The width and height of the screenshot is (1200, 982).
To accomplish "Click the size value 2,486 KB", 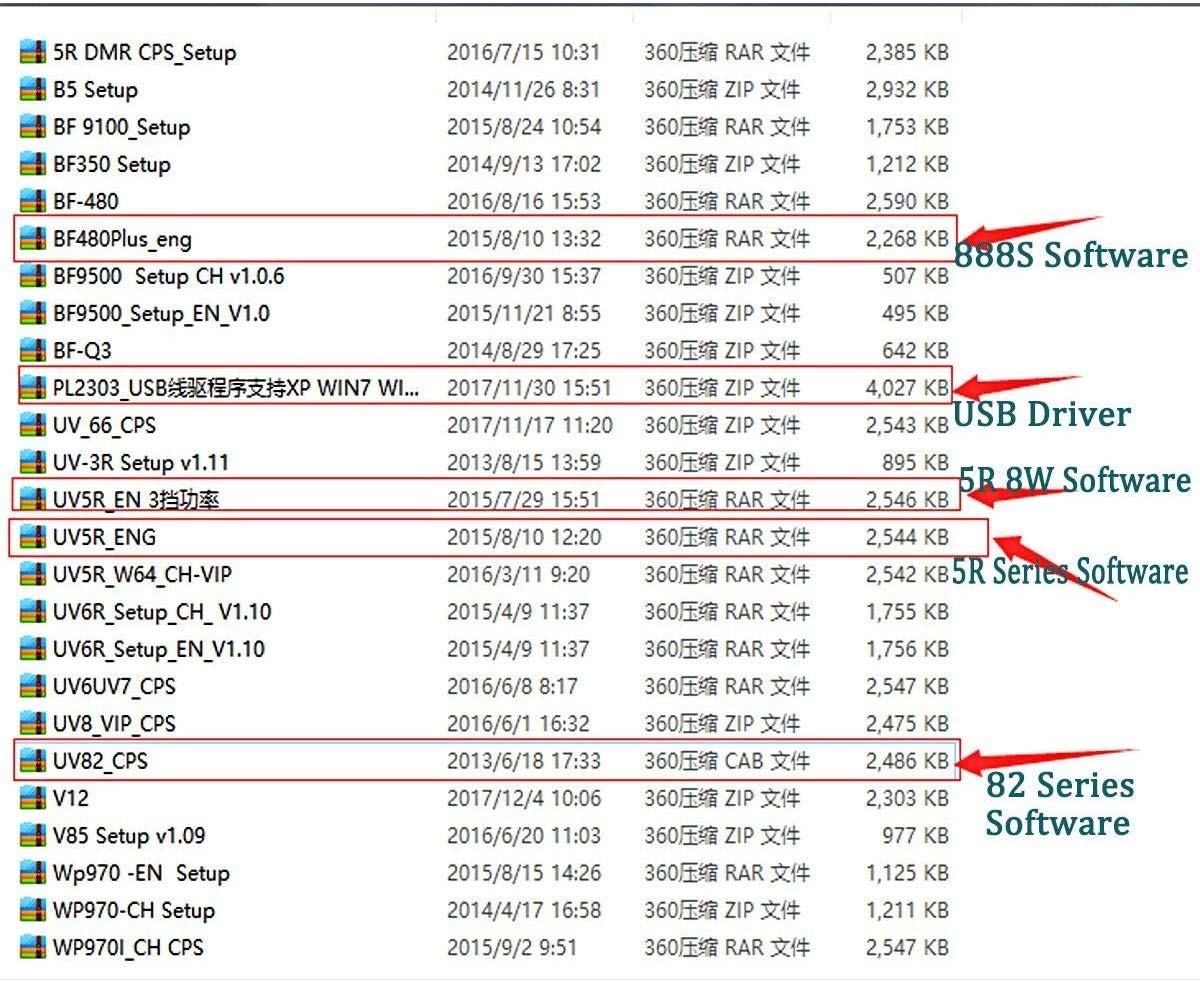I will coord(907,762).
